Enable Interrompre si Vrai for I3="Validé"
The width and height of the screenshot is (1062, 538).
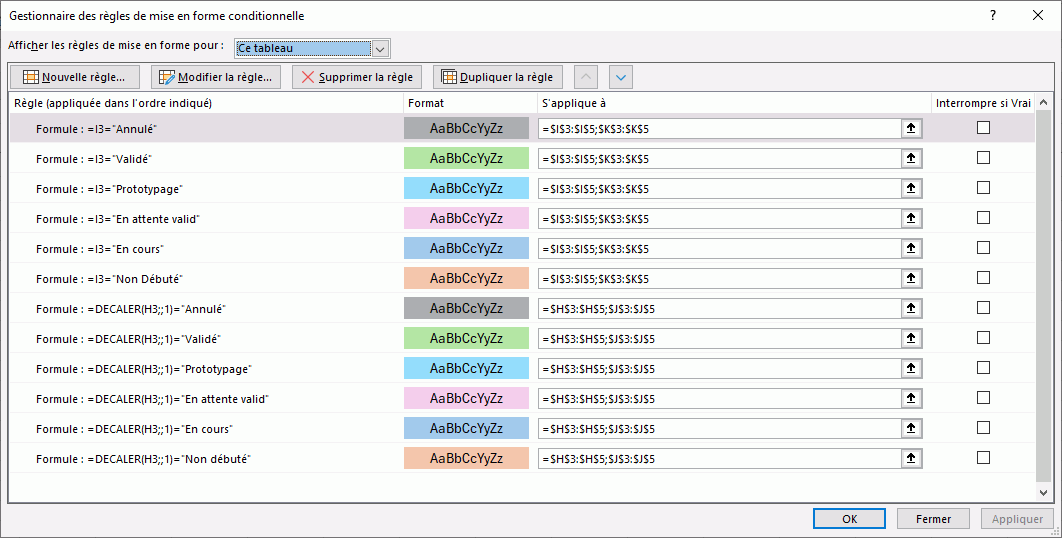pos(983,158)
